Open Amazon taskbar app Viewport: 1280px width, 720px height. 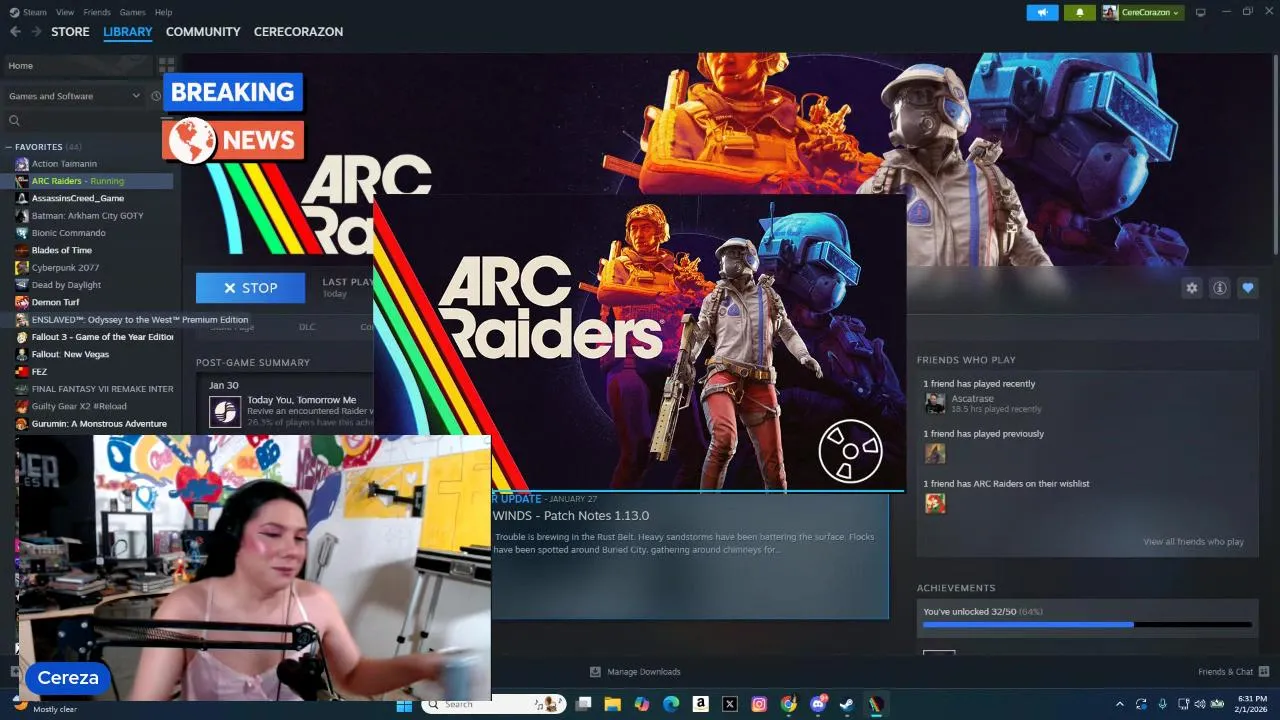(x=700, y=704)
